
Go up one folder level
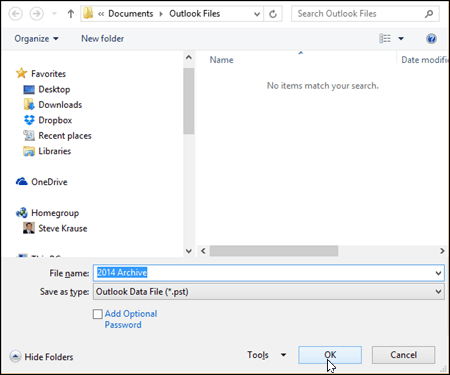point(70,14)
